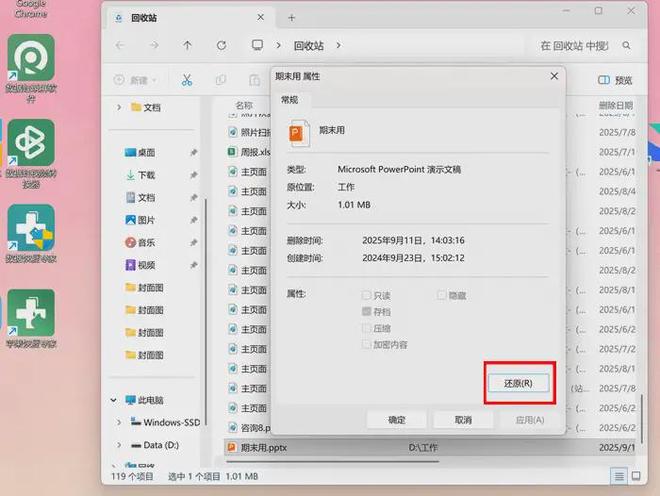
Task: Click the pin icon beside 下载
Action: (x=193, y=175)
